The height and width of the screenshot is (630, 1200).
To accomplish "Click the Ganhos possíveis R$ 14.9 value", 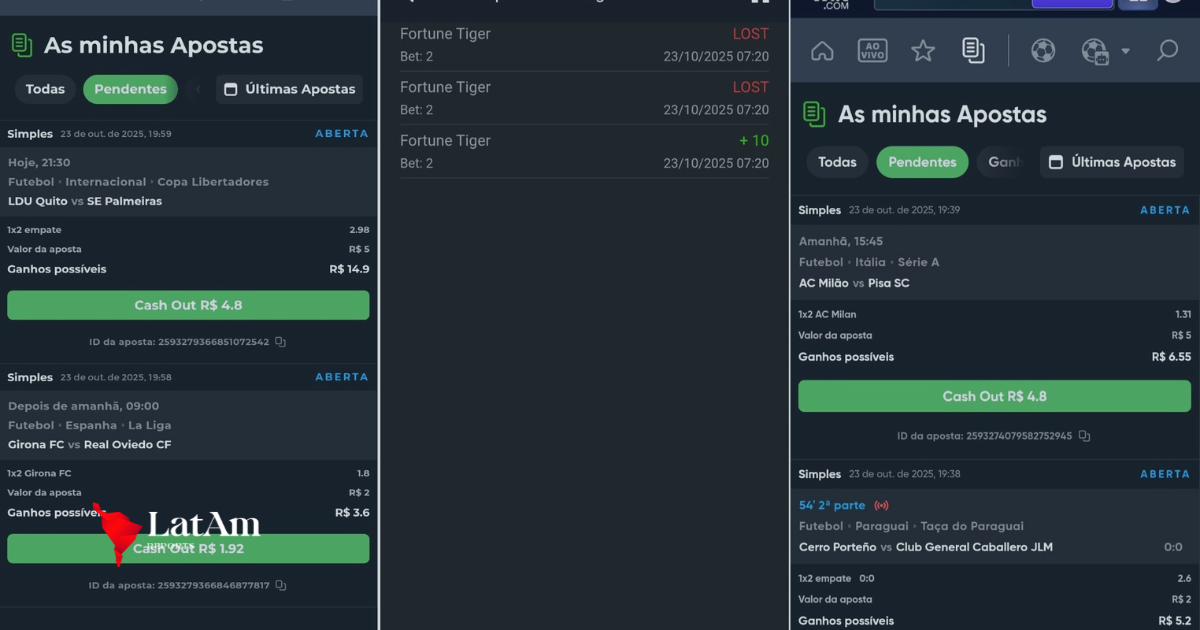I will pyautogui.click(x=349, y=269).
